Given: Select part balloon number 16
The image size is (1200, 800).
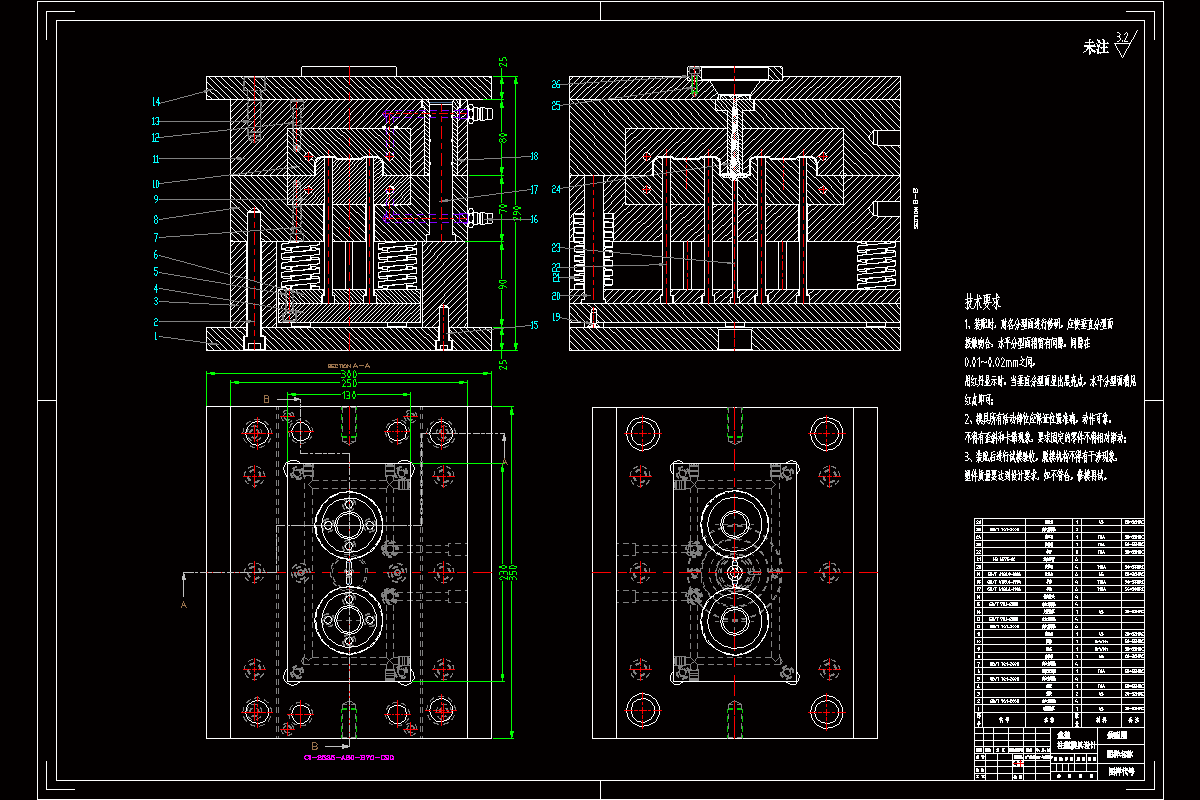Looking at the screenshot, I should click(x=534, y=219).
